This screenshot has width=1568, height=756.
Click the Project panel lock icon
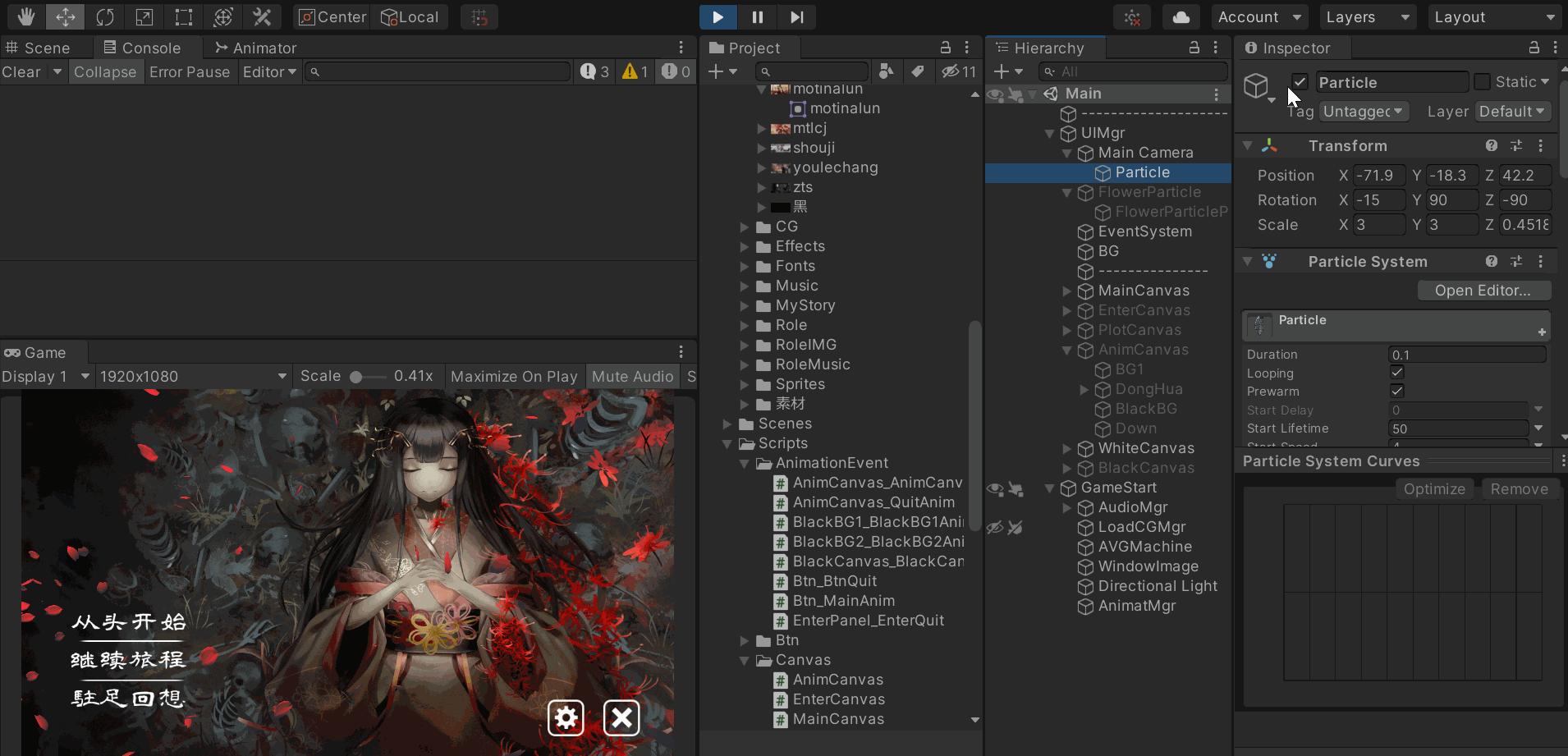click(x=946, y=48)
